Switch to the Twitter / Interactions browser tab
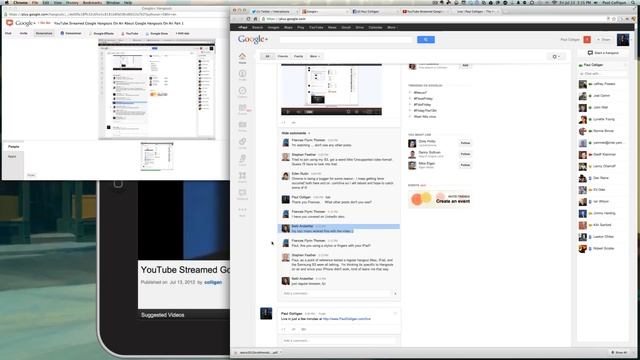This screenshot has height=360, width=640. point(273,11)
